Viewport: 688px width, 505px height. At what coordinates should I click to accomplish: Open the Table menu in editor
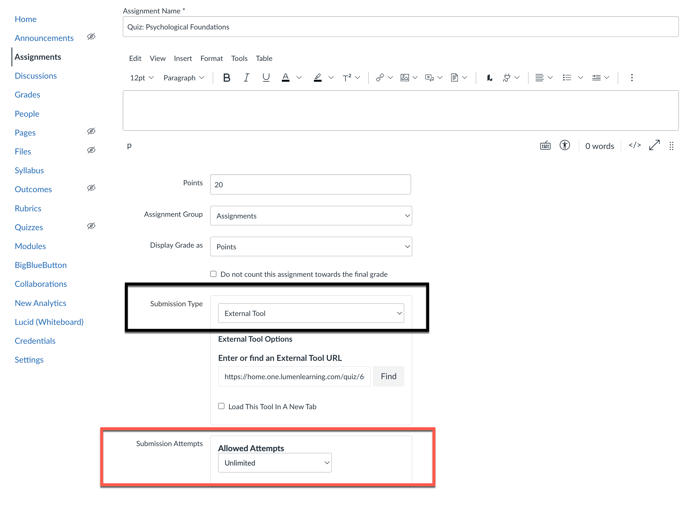point(264,58)
